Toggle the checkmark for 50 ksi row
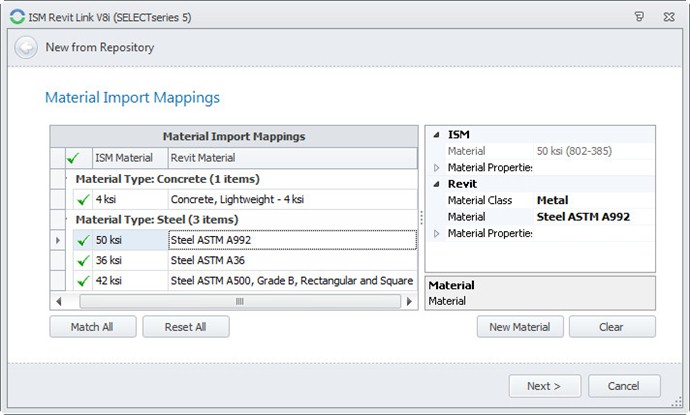Screen dimensions: 690x415 point(83,240)
